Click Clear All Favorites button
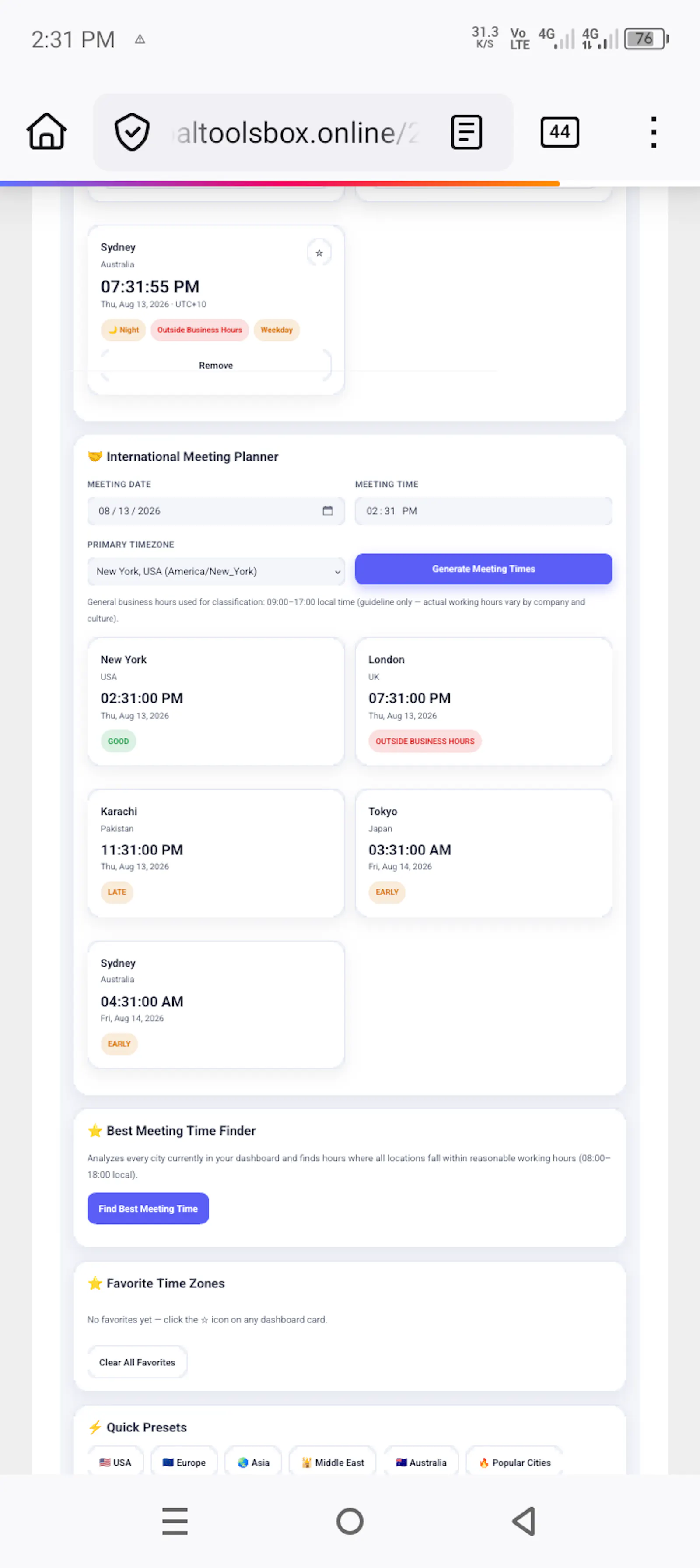 (x=137, y=1362)
